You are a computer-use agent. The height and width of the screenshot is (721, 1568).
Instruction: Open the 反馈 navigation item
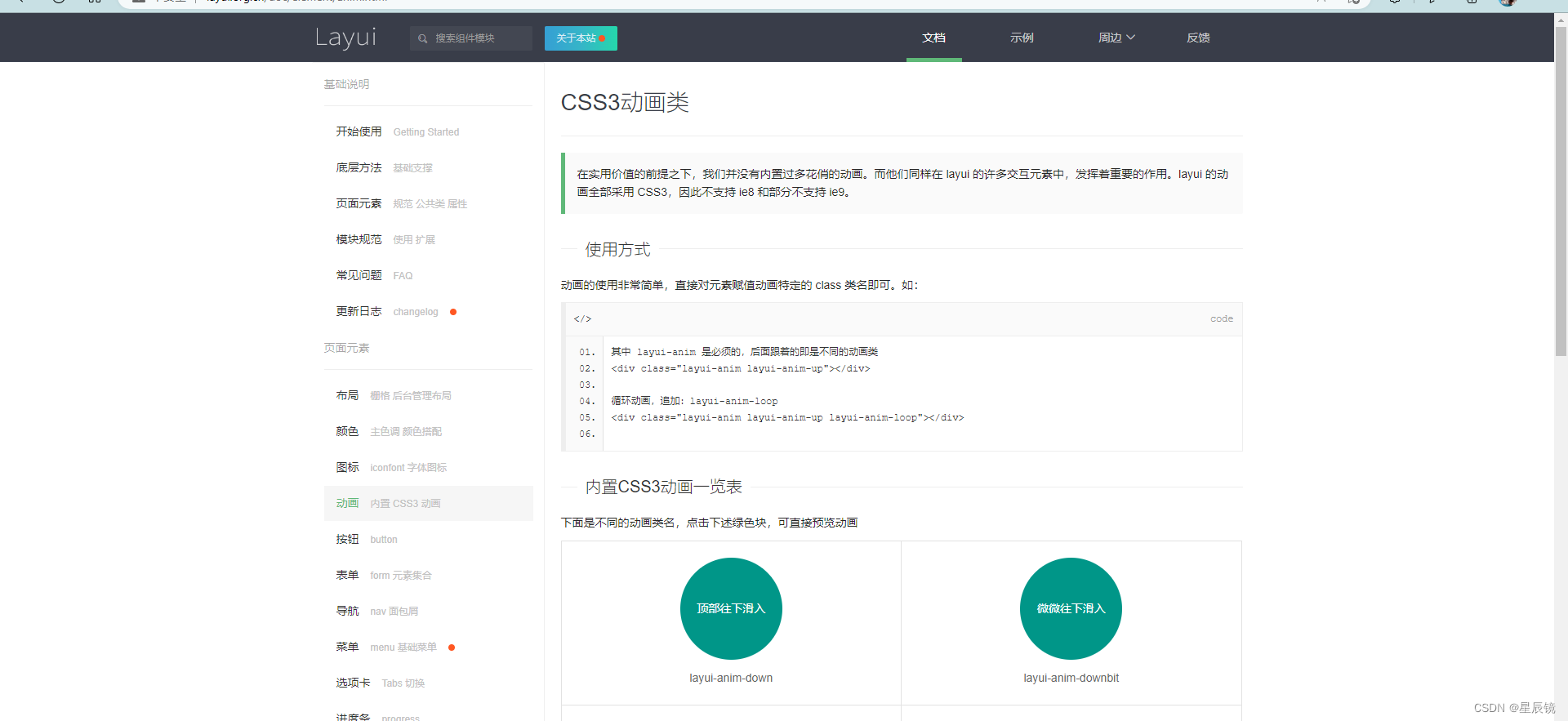pos(1198,38)
